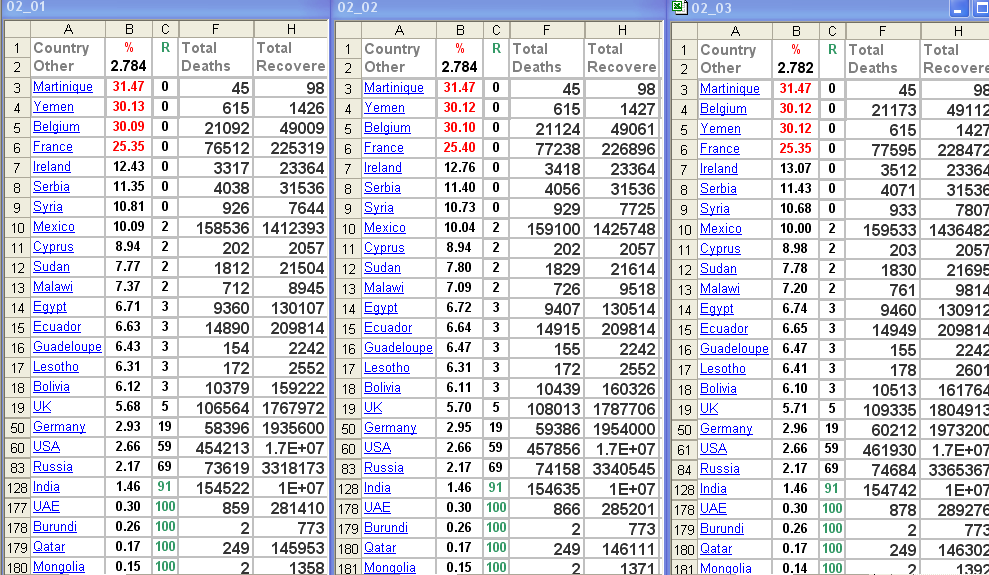Click Martinique 31.47 percent in window 02_02
Screen dimensions: 989x575
(460, 88)
